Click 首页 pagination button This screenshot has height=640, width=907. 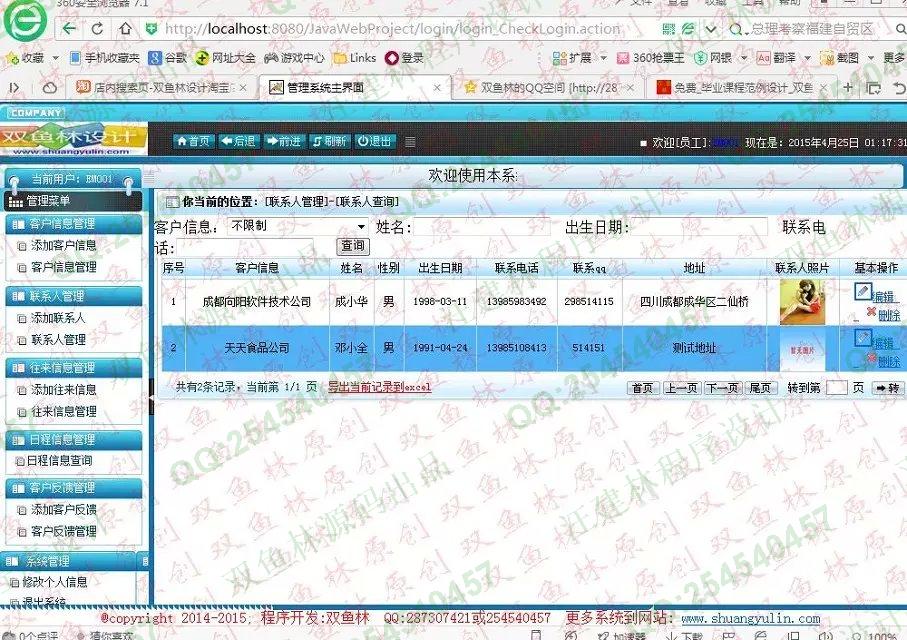tap(643, 388)
